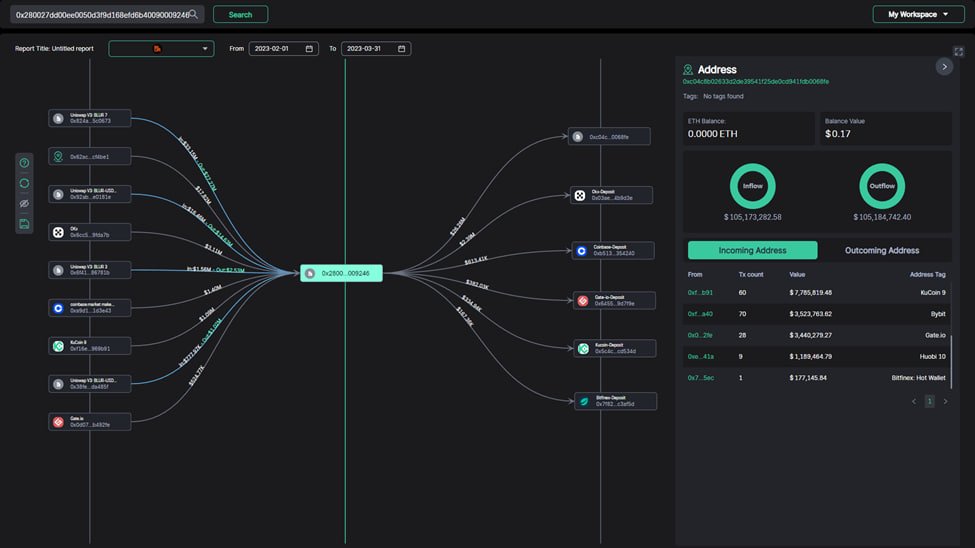Click the Address panel pin icon
Image resolution: width=975 pixels, height=548 pixels.
coord(688,70)
